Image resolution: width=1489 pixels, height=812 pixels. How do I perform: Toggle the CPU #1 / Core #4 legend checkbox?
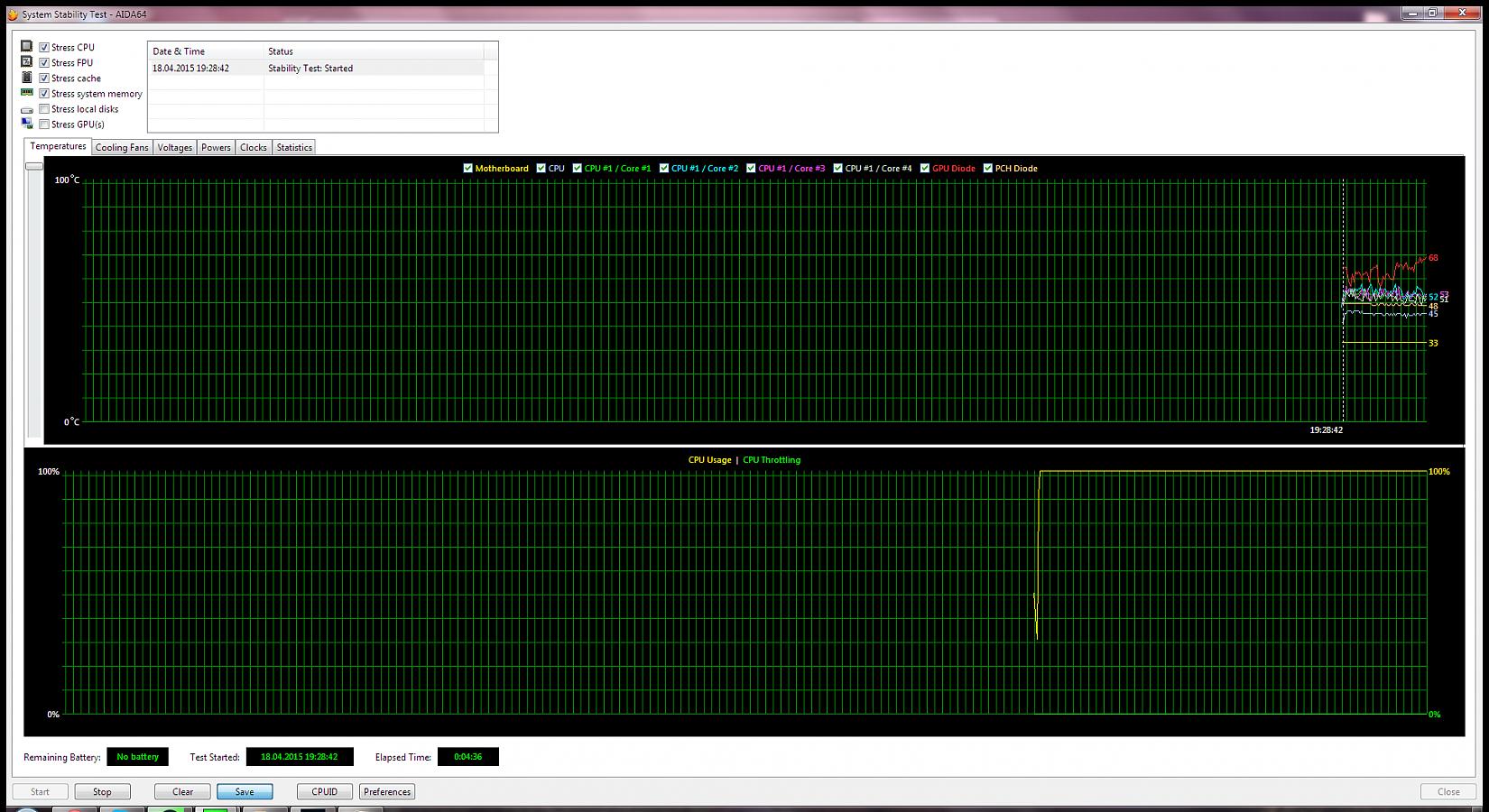tap(837, 168)
